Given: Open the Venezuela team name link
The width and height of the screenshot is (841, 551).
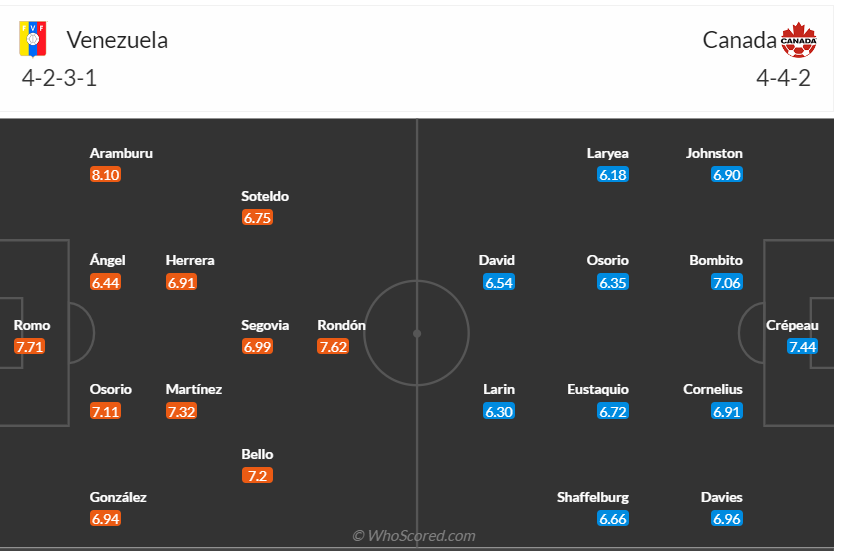Looking at the screenshot, I should (x=117, y=40).
